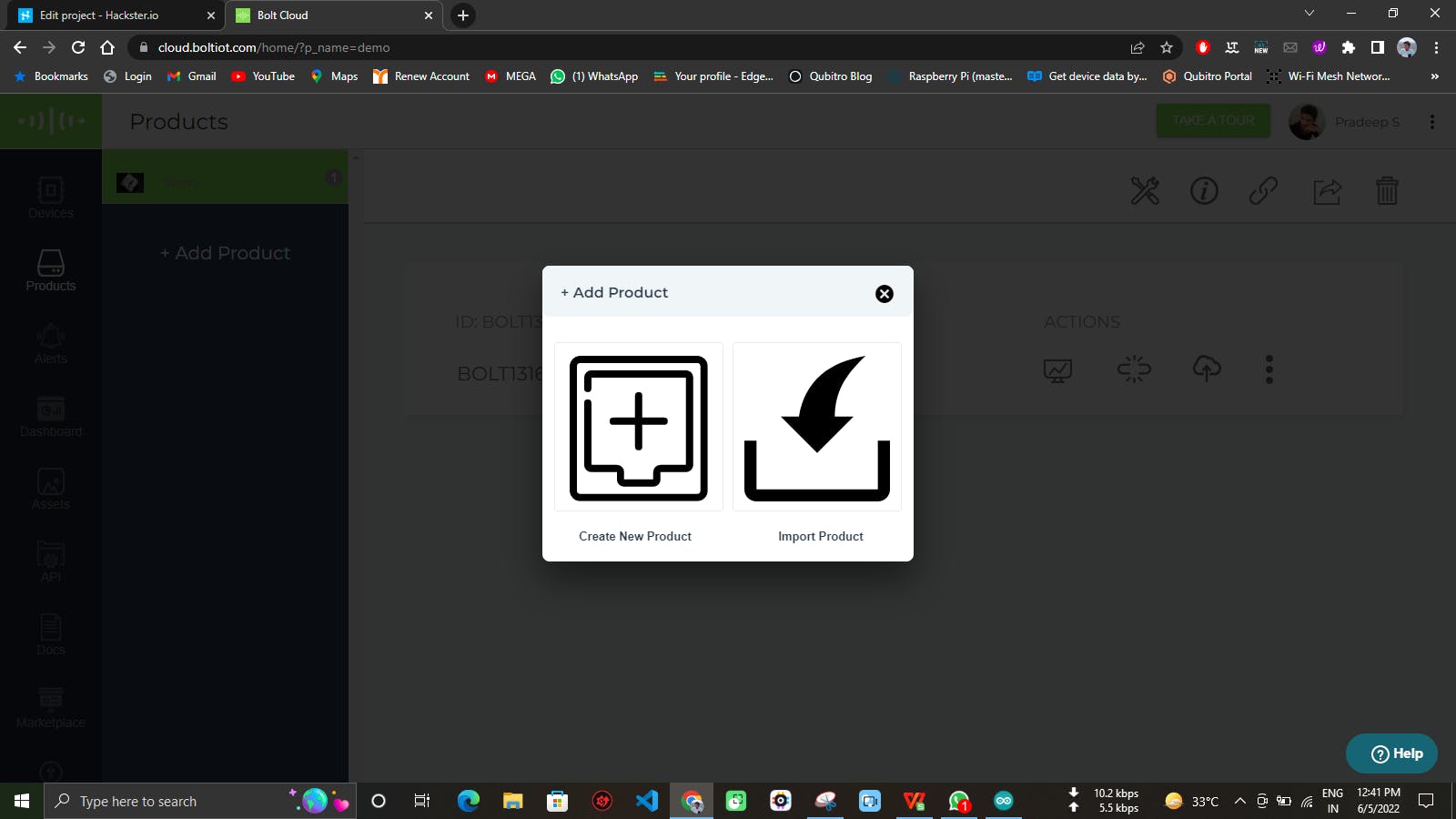Go to Alerts in sidebar
Image resolution: width=1456 pixels, height=819 pixels.
(x=51, y=343)
